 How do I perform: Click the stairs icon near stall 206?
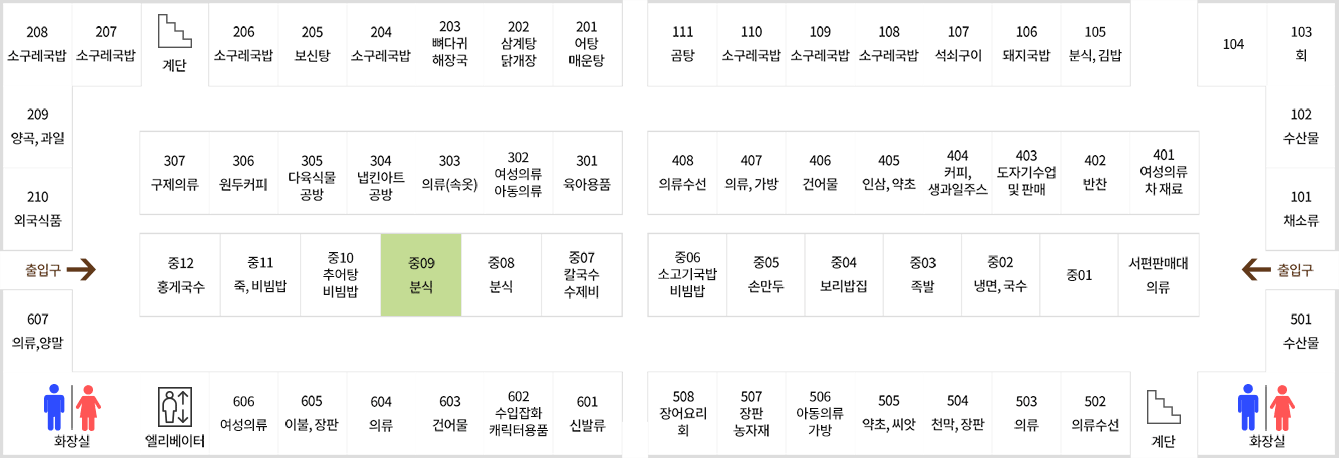(x=175, y=32)
